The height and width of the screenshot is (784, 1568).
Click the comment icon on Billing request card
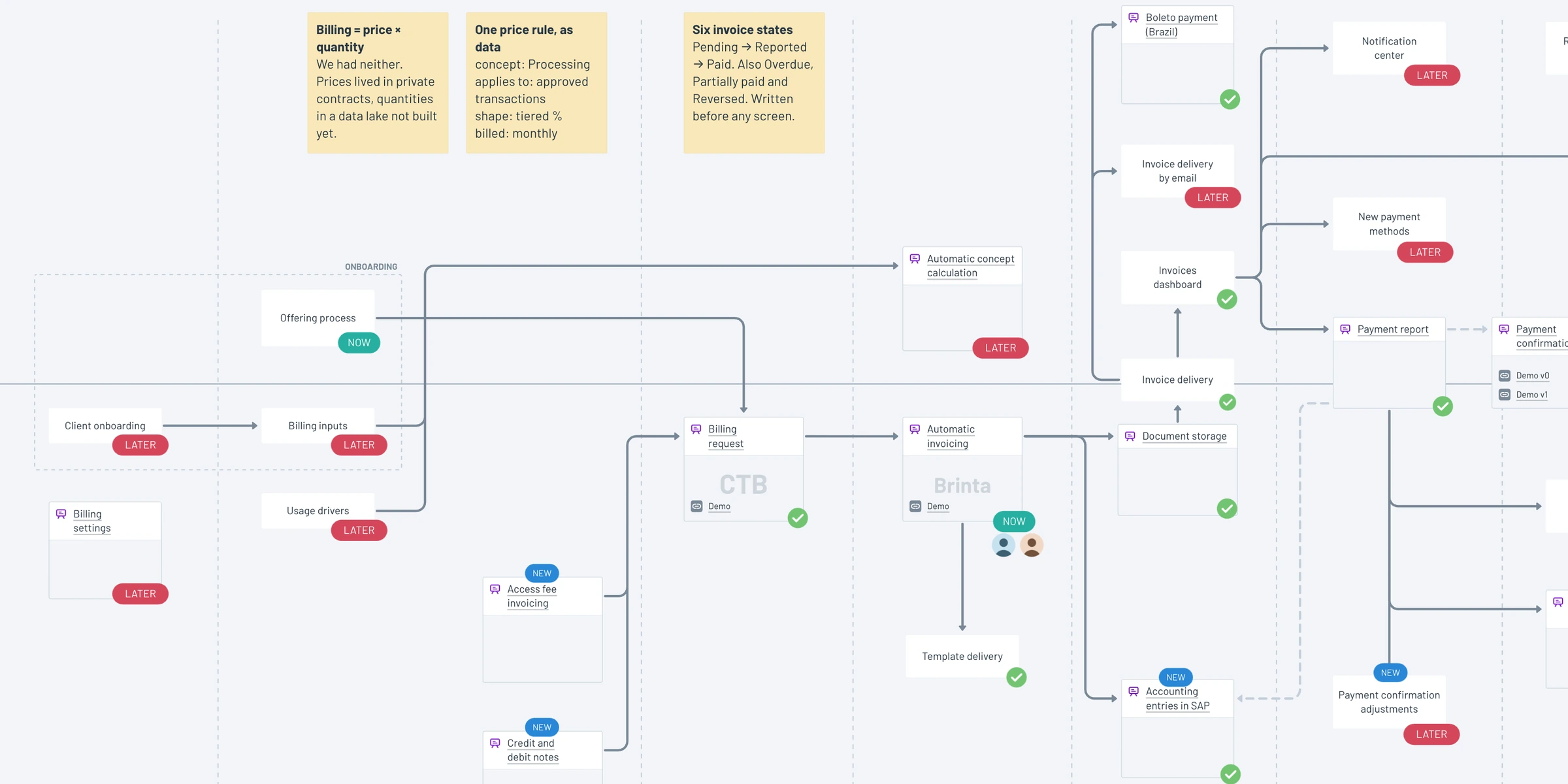click(696, 429)
